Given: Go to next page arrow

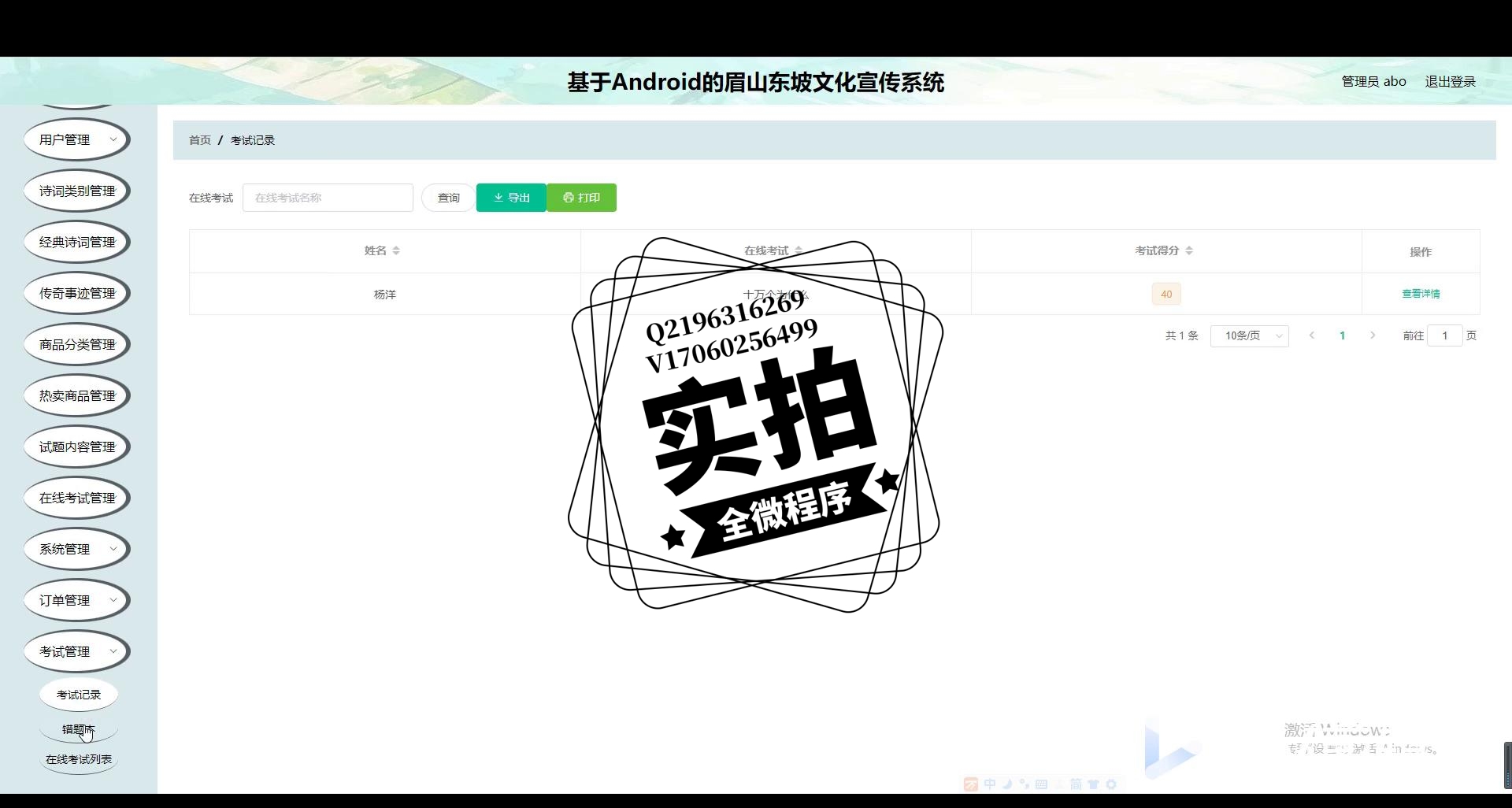Looking at the screenshot, I should pos(1373,335).
